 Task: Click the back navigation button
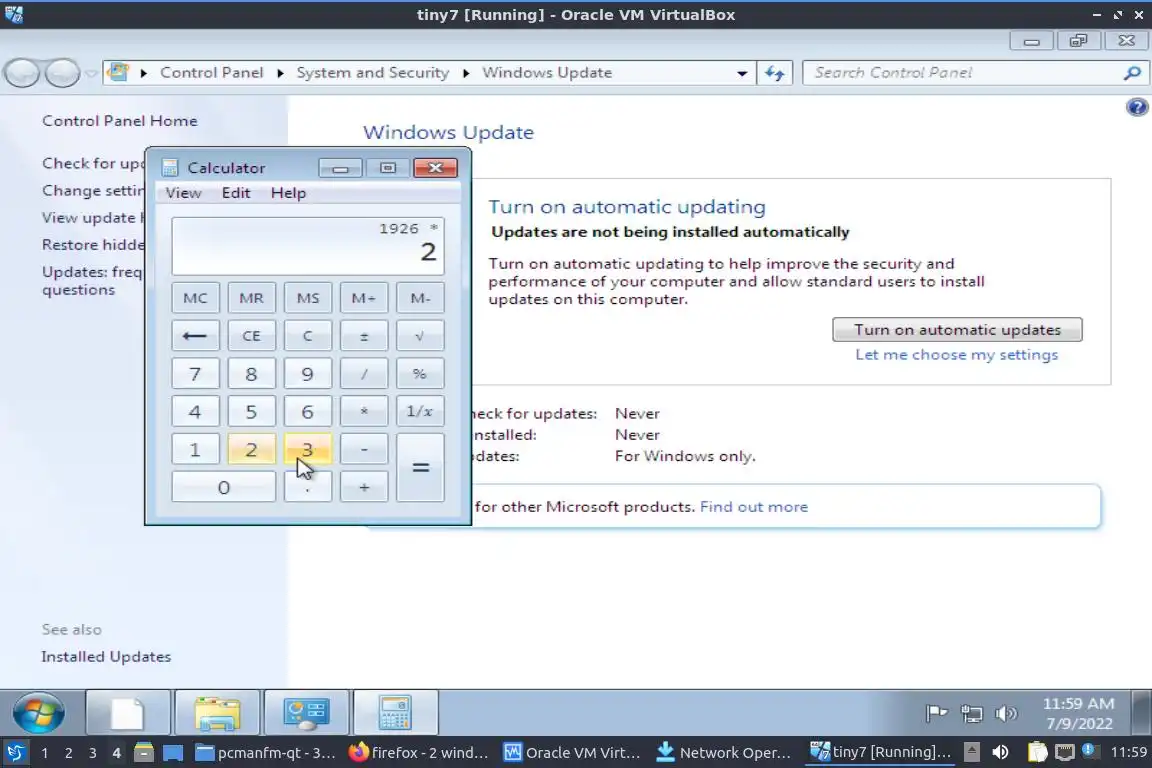[21, 73]
